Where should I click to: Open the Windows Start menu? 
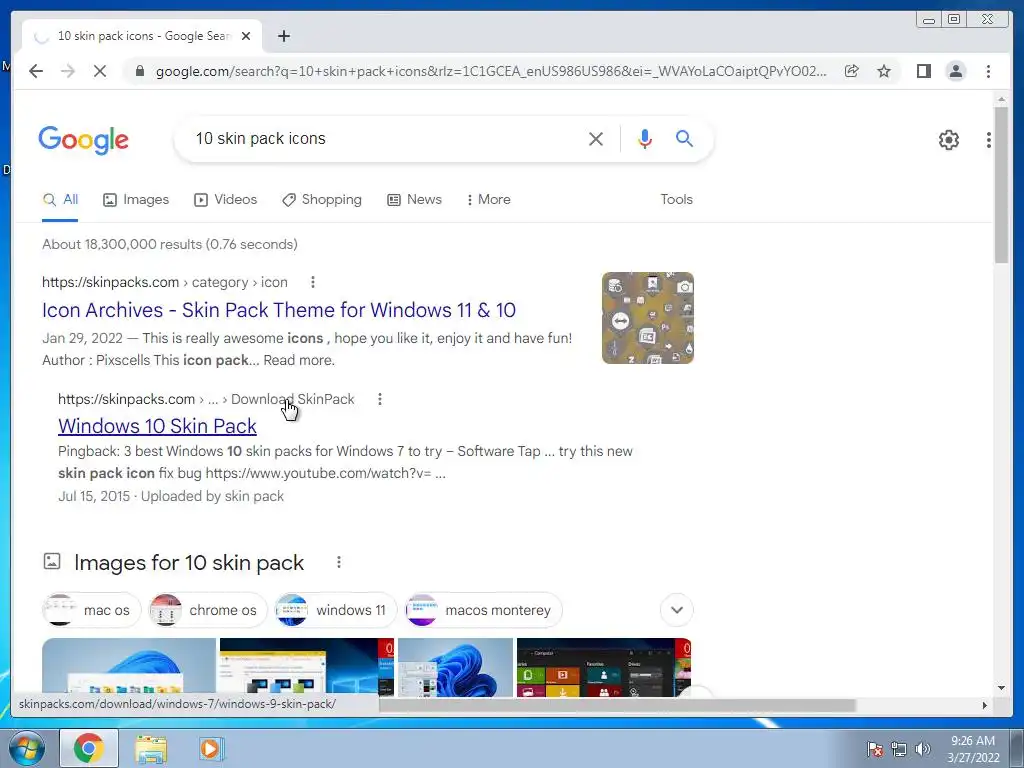27,748
